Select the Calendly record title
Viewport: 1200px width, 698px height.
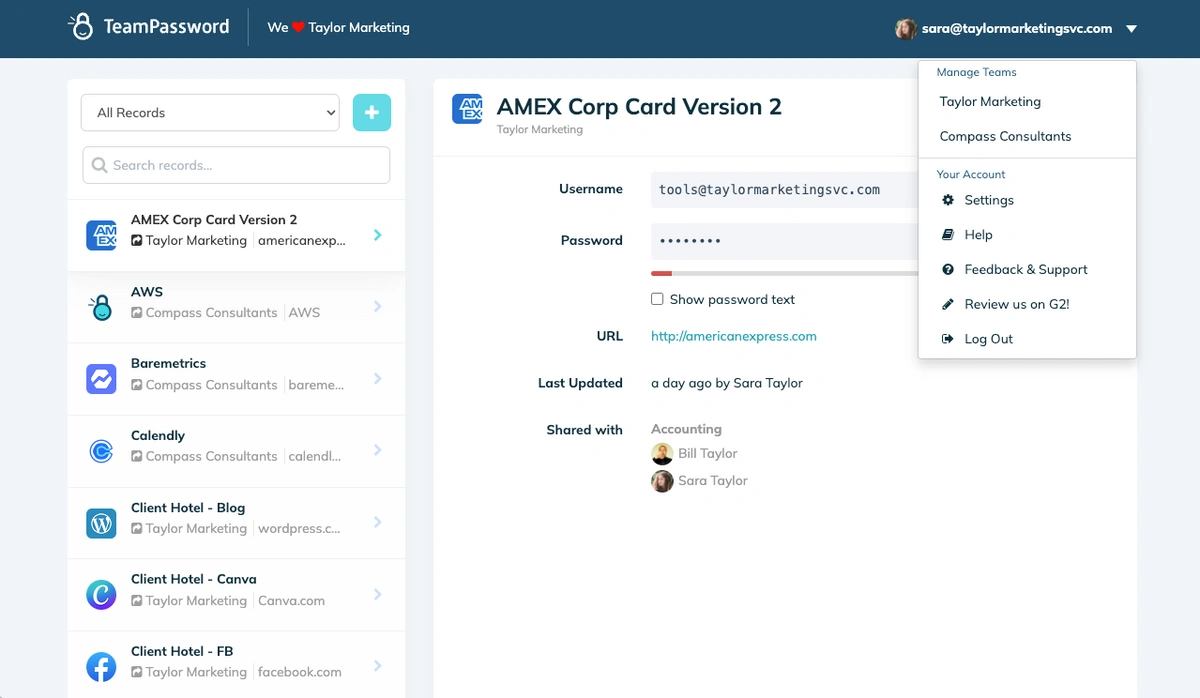tap(158, 435)
